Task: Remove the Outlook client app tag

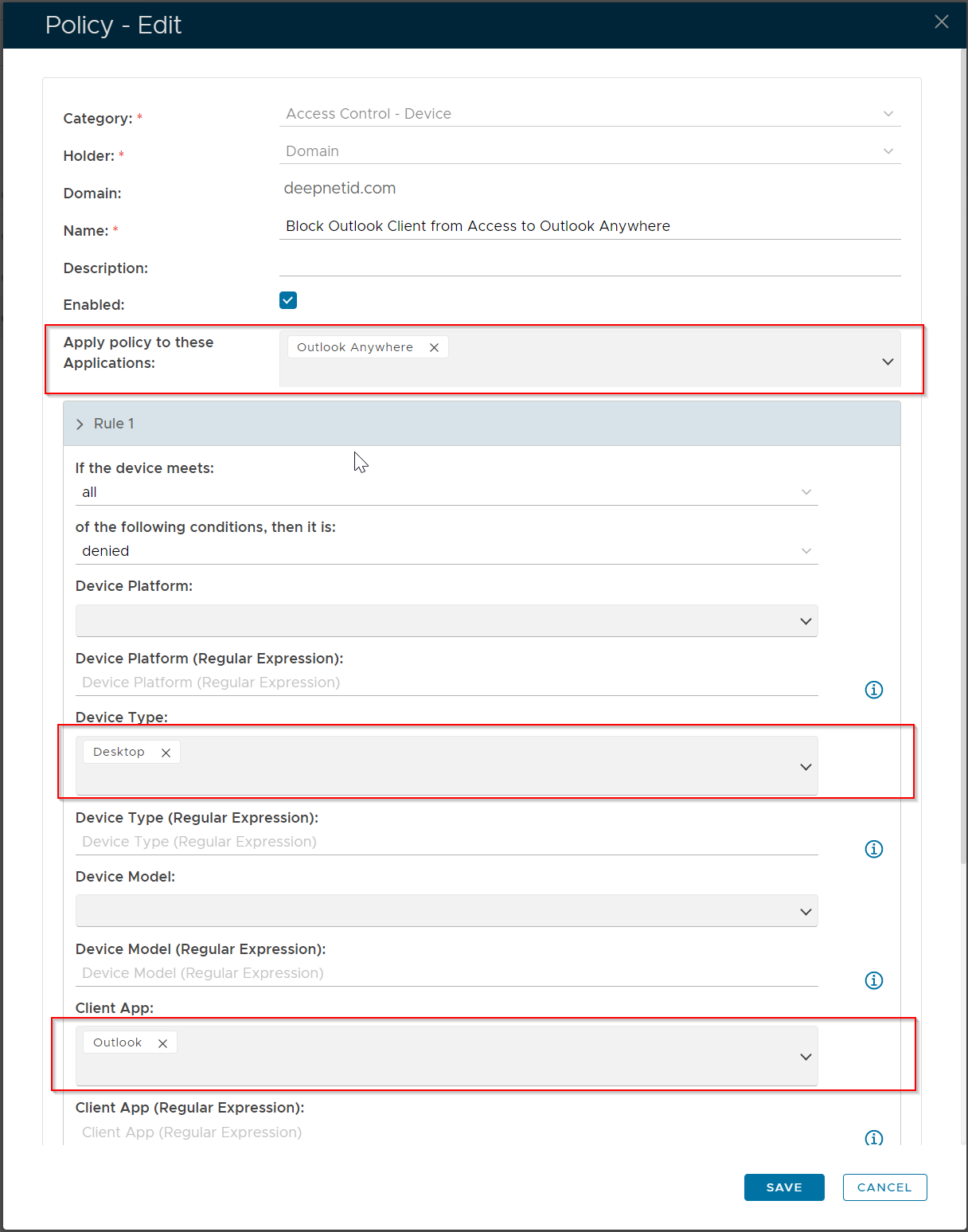Action: click(162, 1043)
